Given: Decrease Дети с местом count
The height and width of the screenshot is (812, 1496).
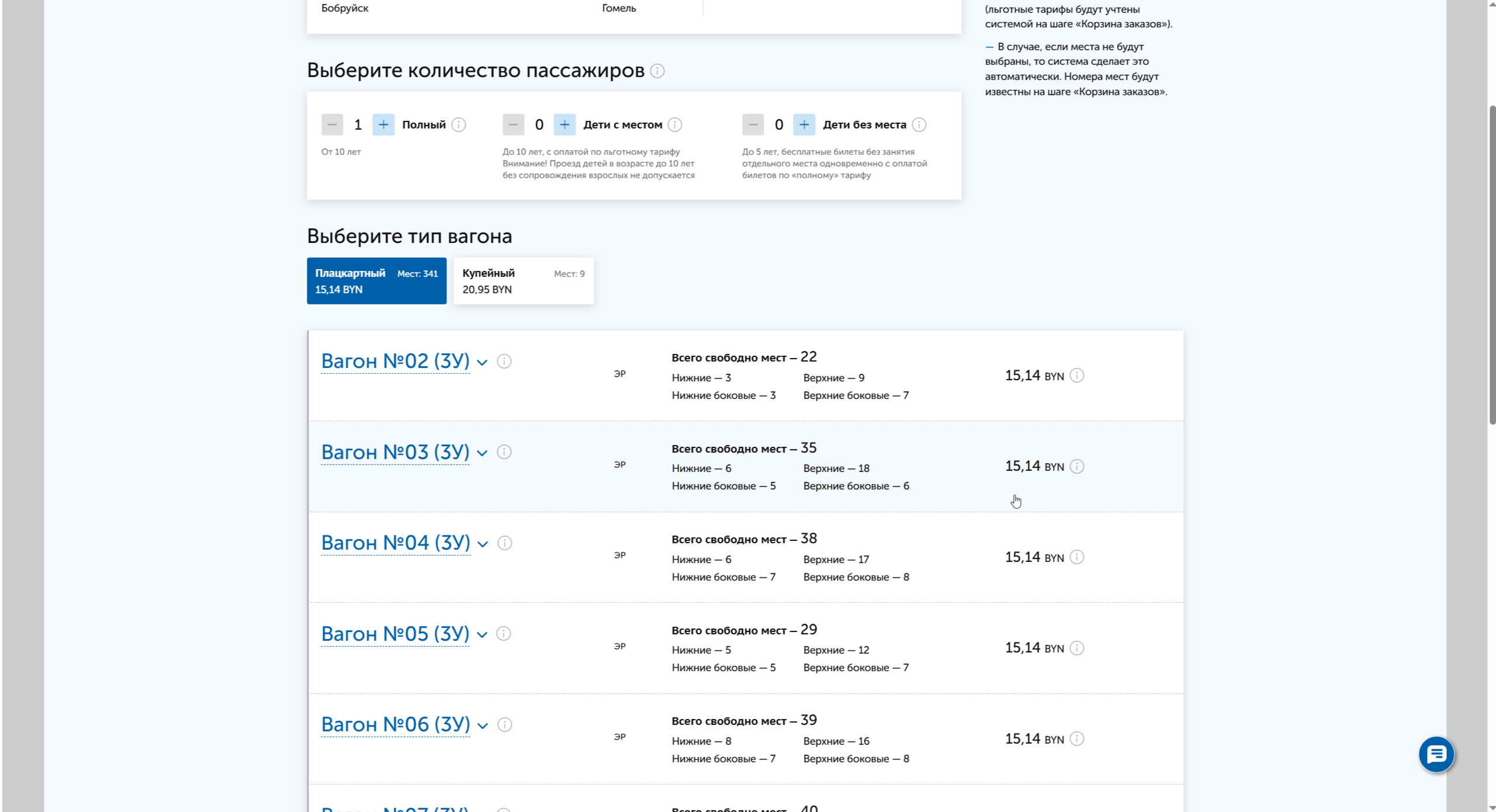Looking at the screenshot, I should click(513, 124).
